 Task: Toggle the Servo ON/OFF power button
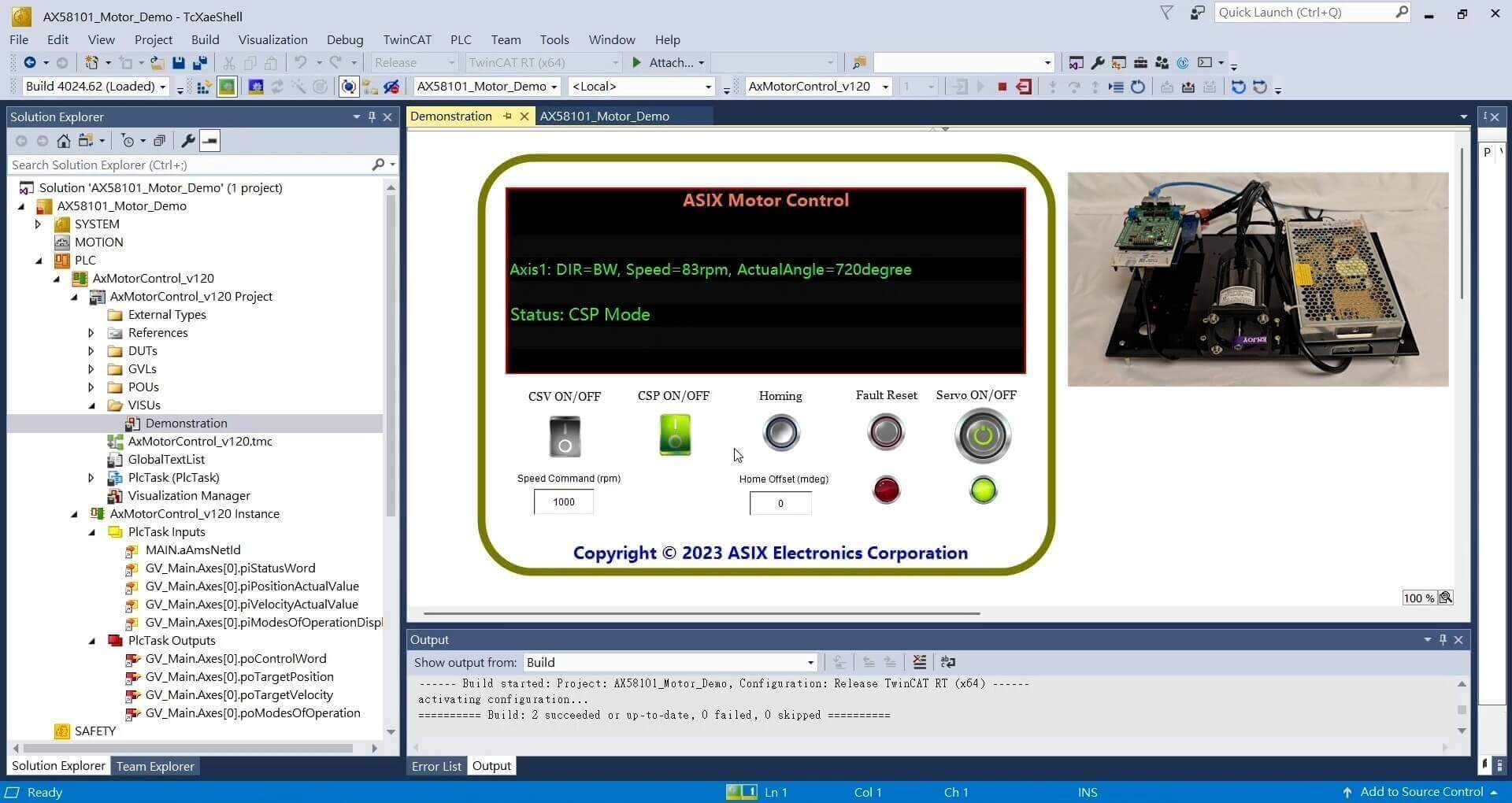982,435
